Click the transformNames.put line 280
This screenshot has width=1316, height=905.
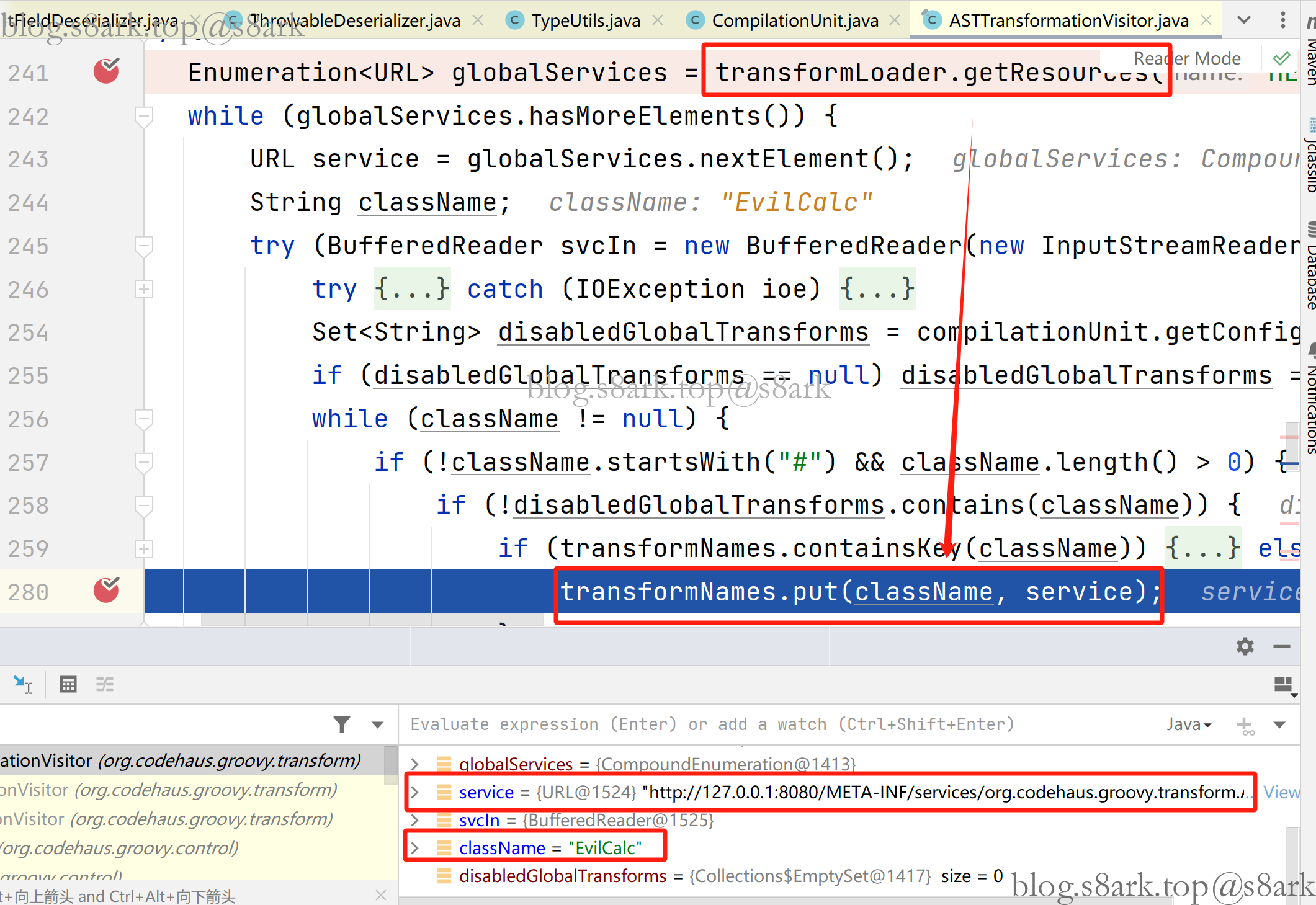tap(722, 591)
